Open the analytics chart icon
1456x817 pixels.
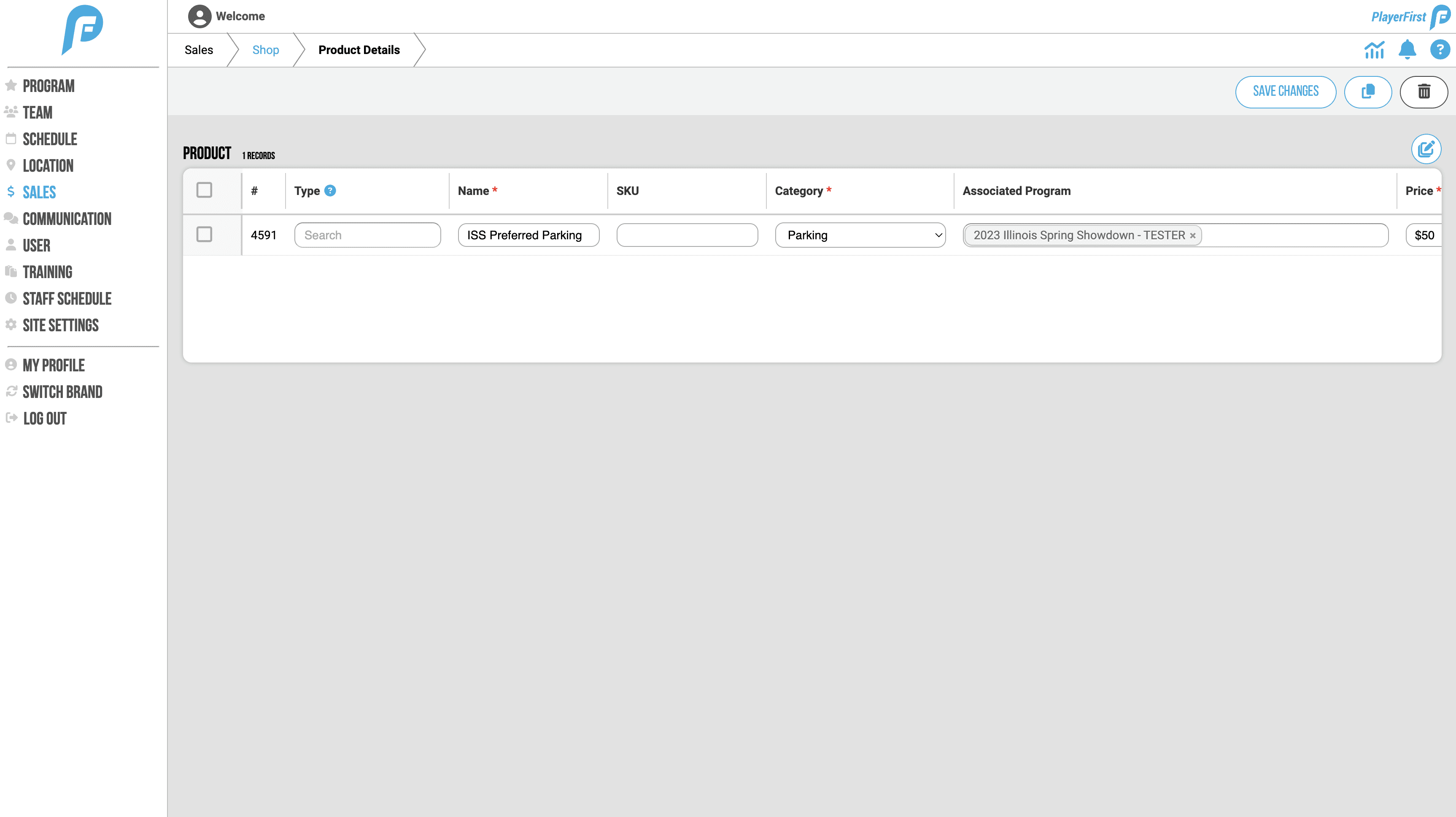[1374, 50]
